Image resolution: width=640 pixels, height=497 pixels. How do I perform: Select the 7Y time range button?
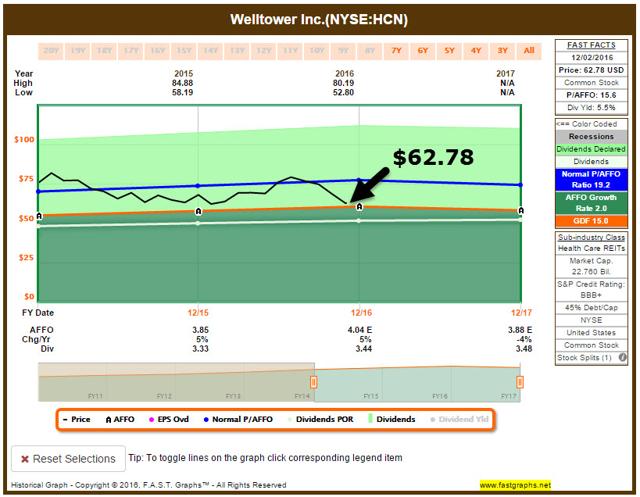click(x=396, y=51)
